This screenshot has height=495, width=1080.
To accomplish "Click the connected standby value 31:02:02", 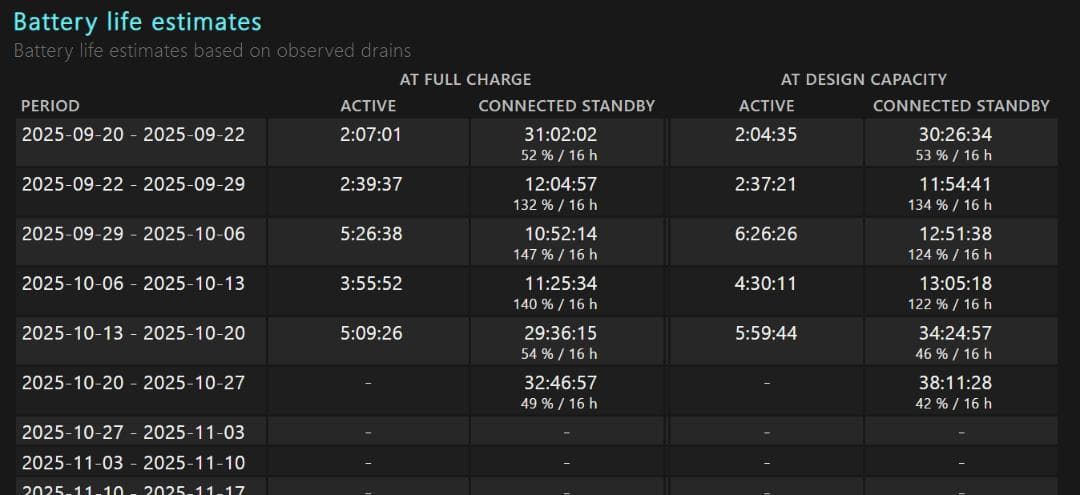I will (x=560, y=134).
